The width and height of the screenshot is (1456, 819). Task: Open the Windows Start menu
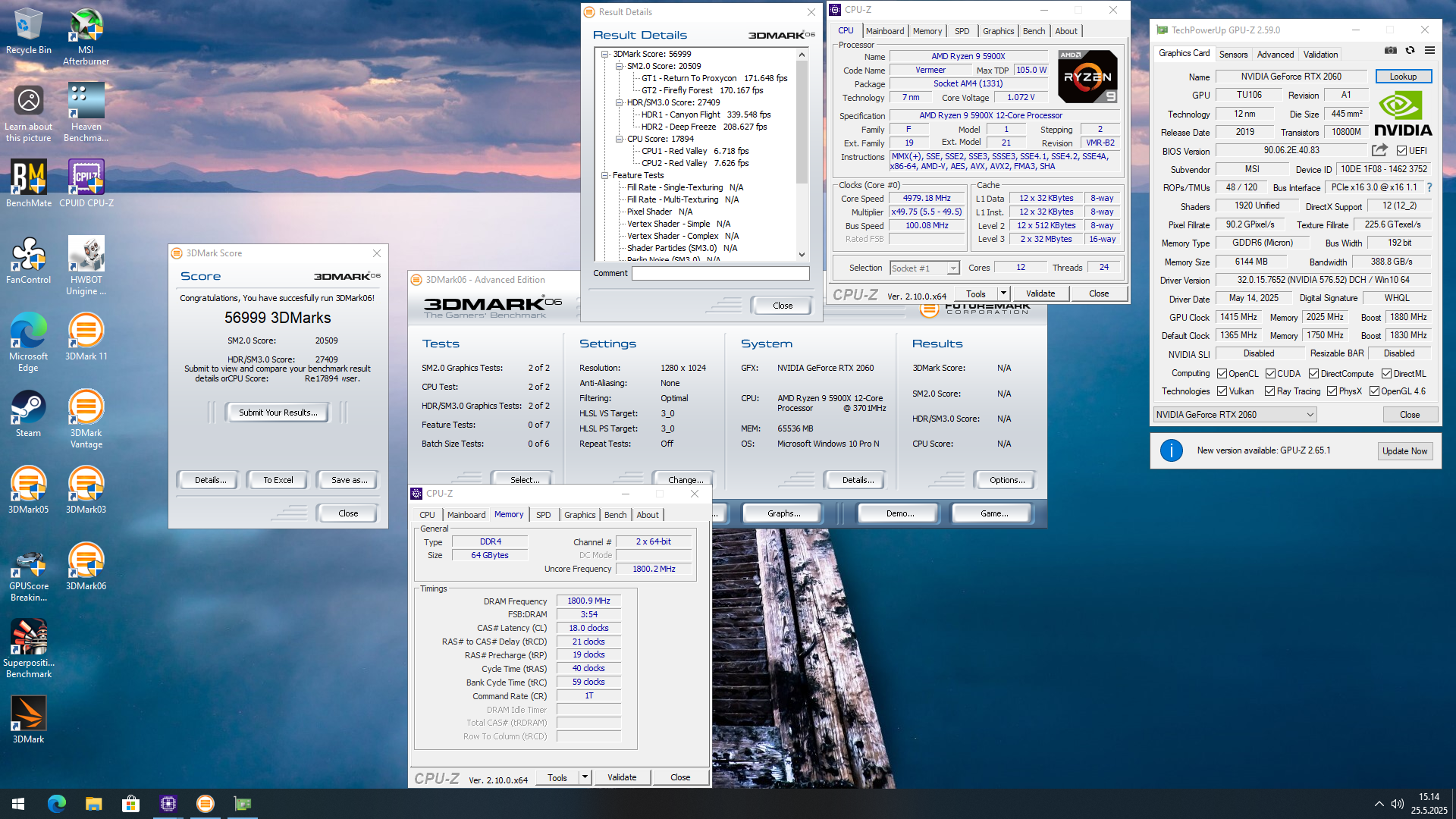click(x=18, y=804)
